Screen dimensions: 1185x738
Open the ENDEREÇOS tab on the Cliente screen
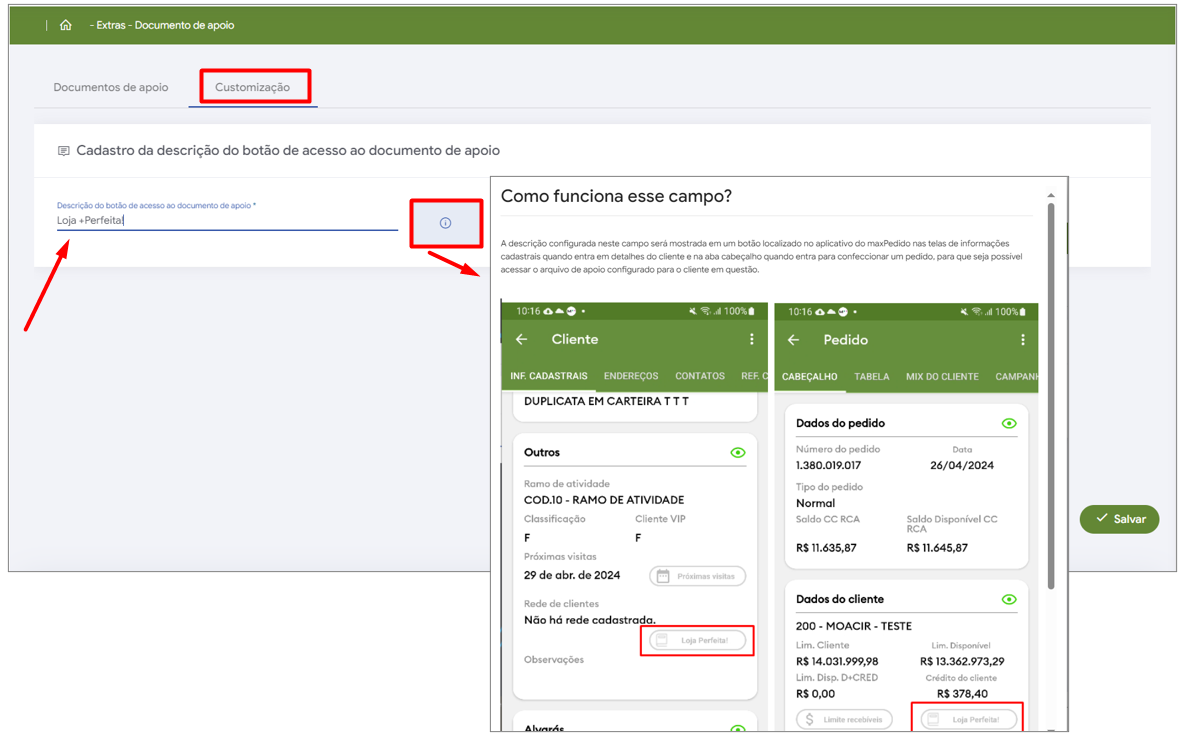pos(631,376)
